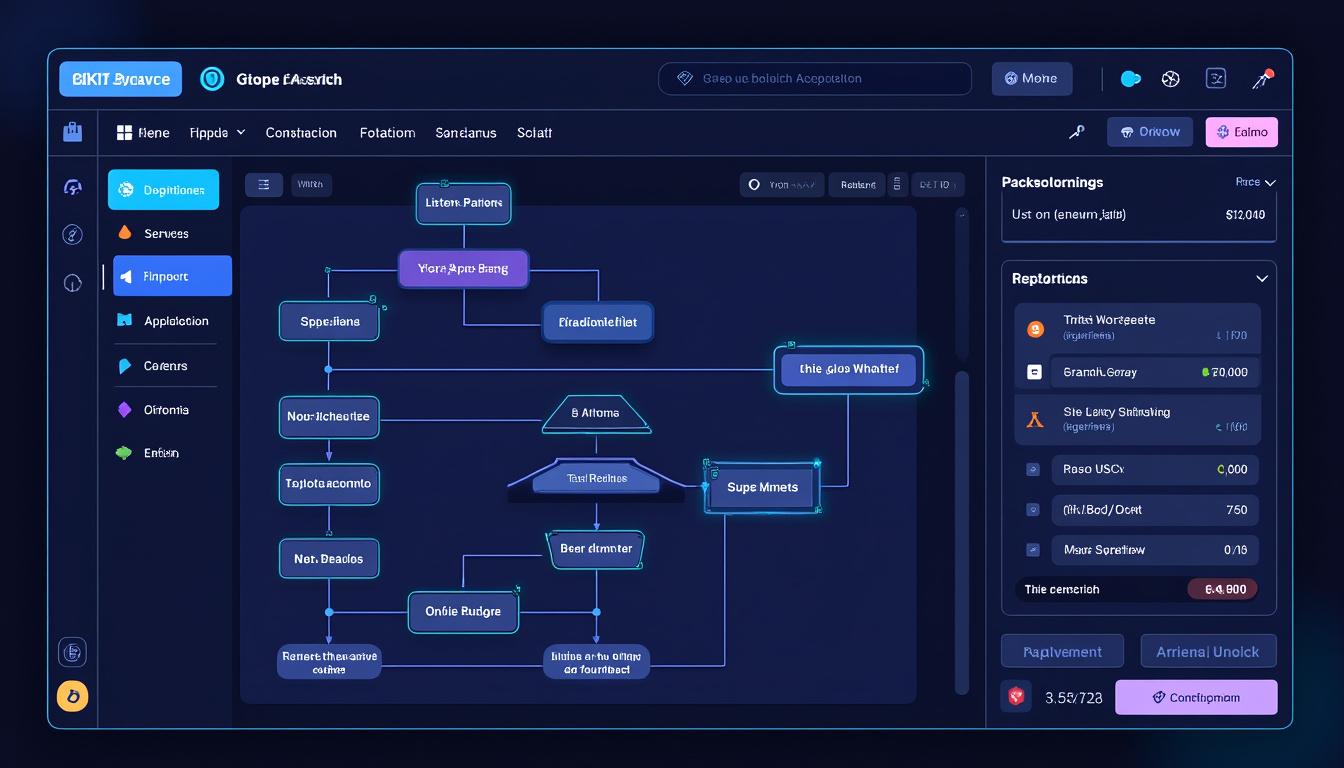Click the Raplvement button
This screenshot has height=768, width=1344.
pyautogui.click(x=1062, y=651)
